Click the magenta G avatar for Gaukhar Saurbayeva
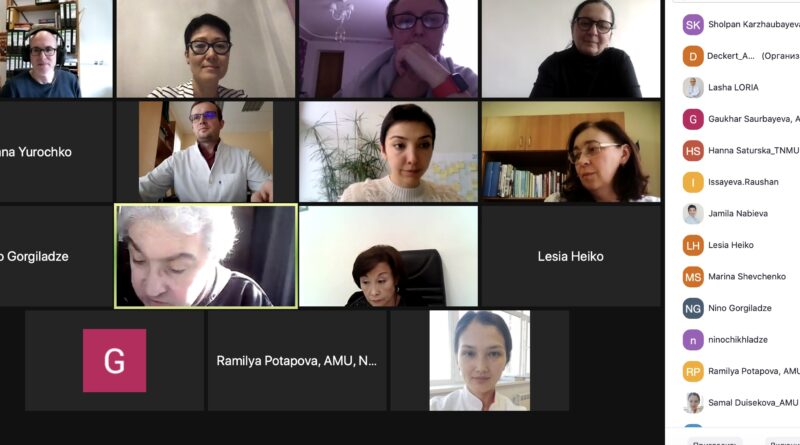 point(693,119)
